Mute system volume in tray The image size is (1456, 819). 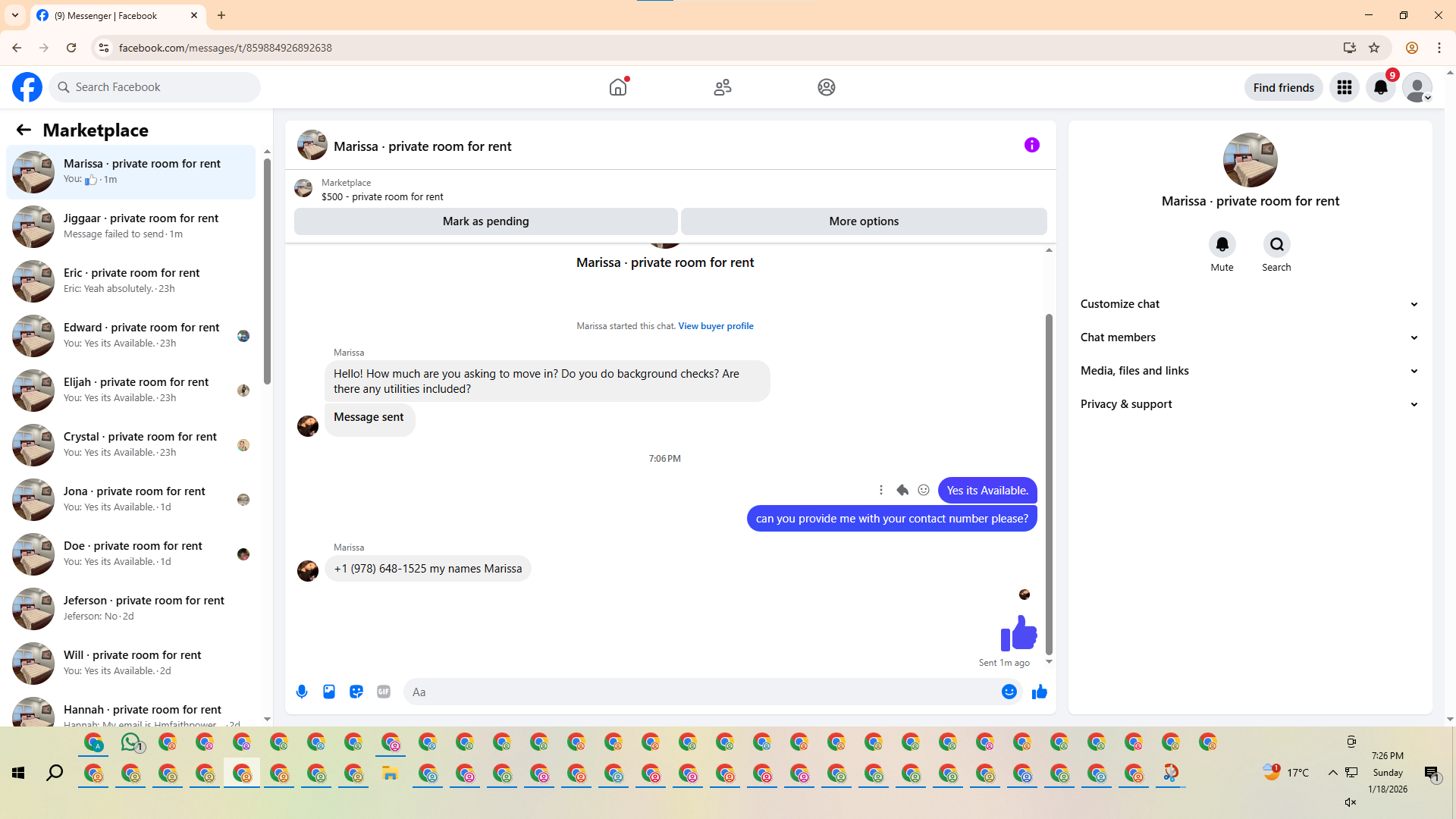1350,802
